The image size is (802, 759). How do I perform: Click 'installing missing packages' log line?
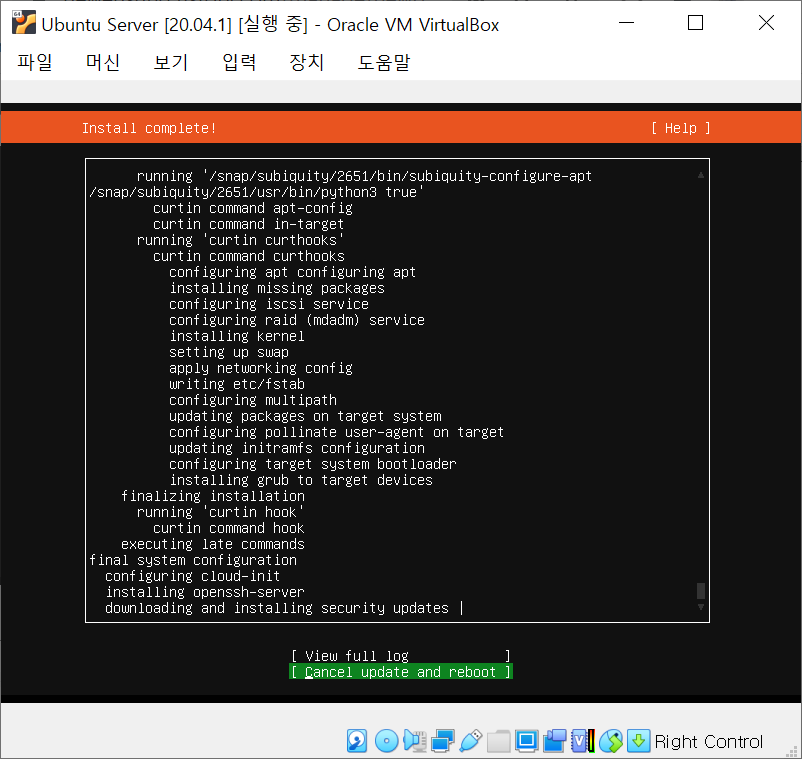coord(277,288)
